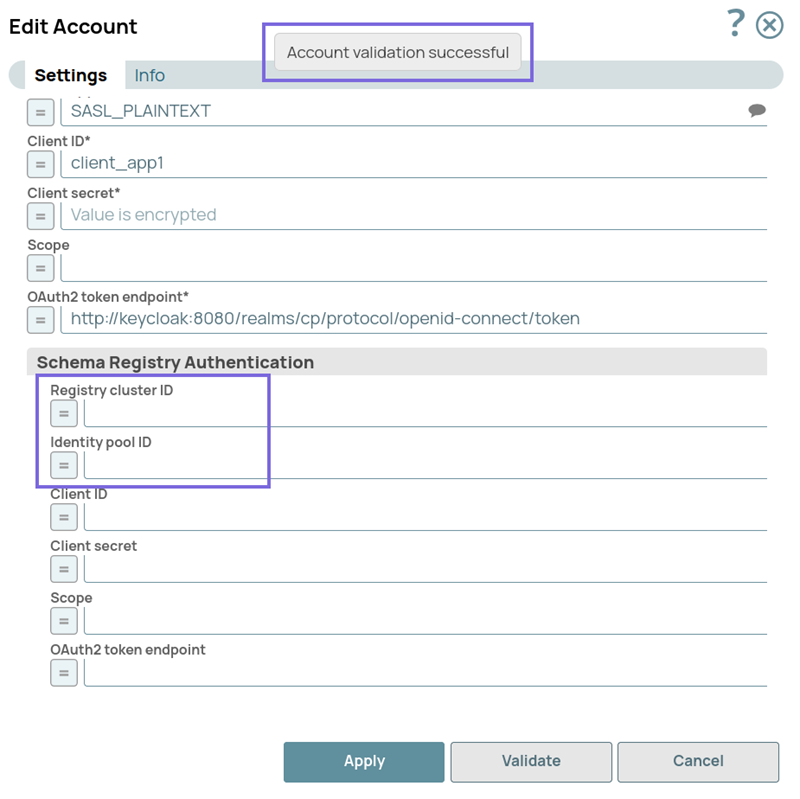Screen dimensions: 800x799
Task: Click the substitution icon beside the registry Scope
Action: click(62, 621)
